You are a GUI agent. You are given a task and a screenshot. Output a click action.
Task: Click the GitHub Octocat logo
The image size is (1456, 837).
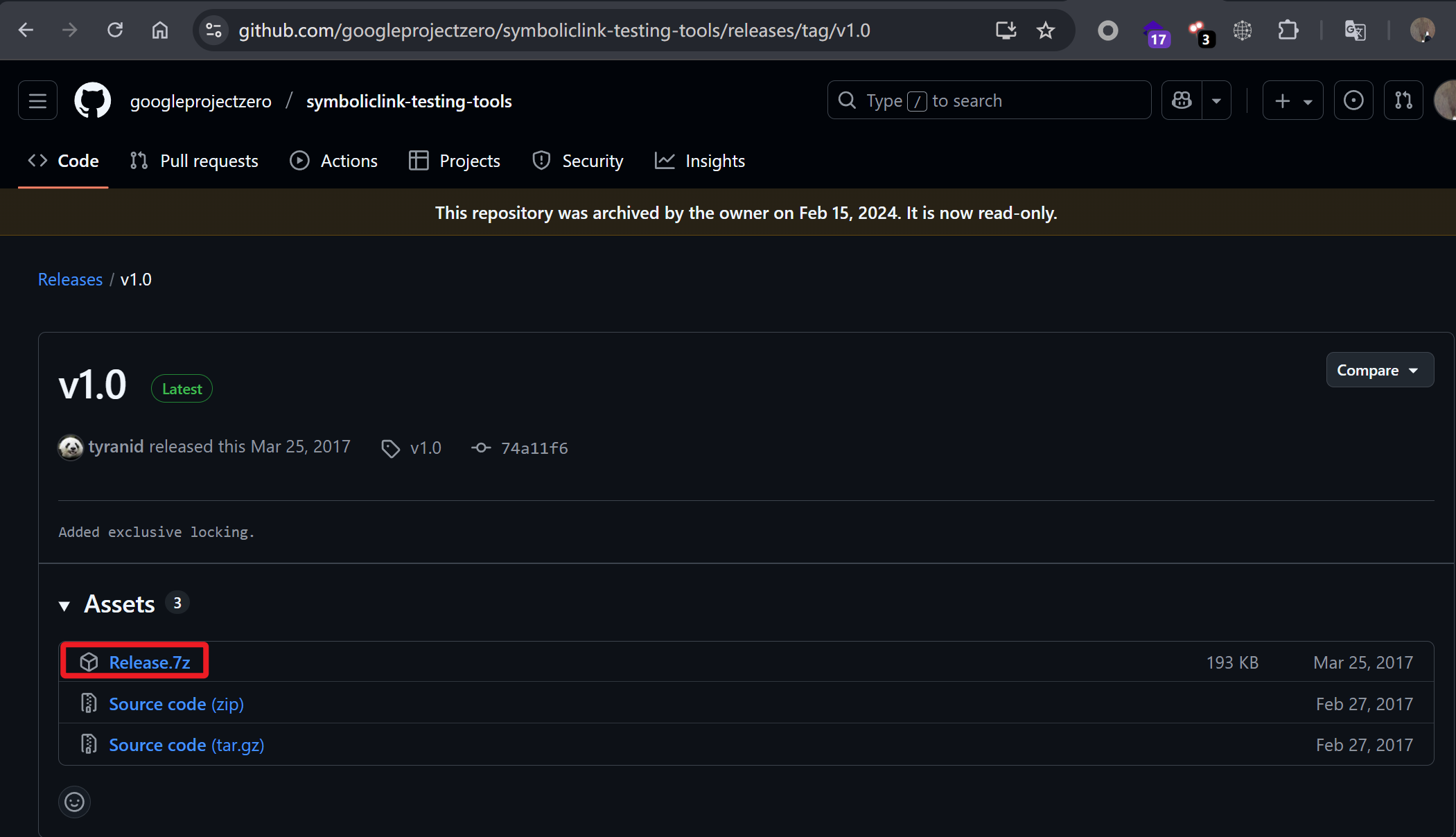pos(92,101)
